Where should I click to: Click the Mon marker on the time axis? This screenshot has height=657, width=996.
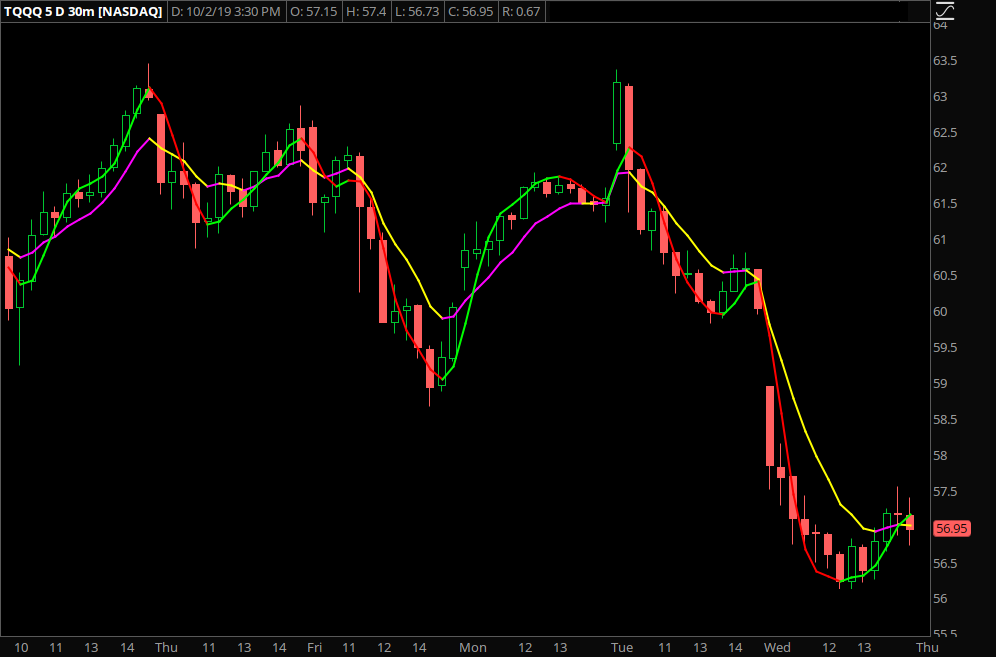coord(472,647)
